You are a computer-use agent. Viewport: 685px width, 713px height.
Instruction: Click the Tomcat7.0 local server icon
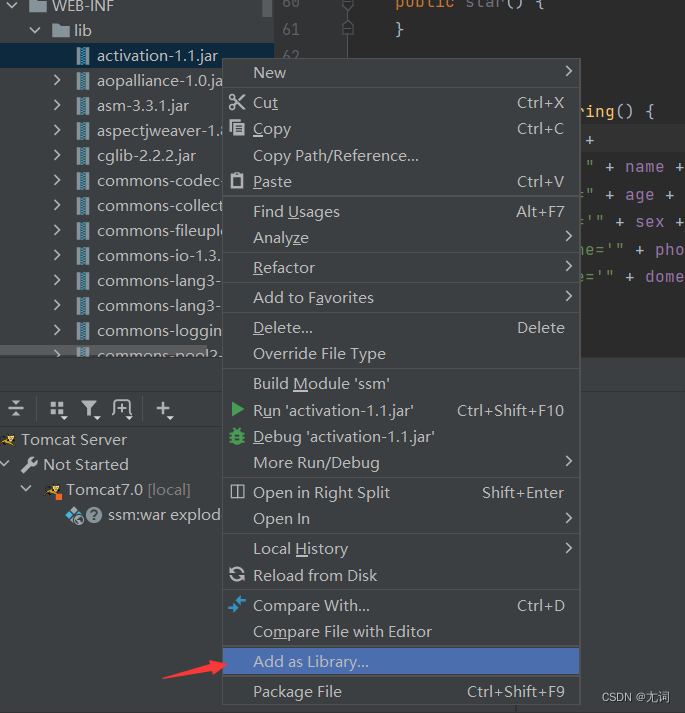click(53, 491)
